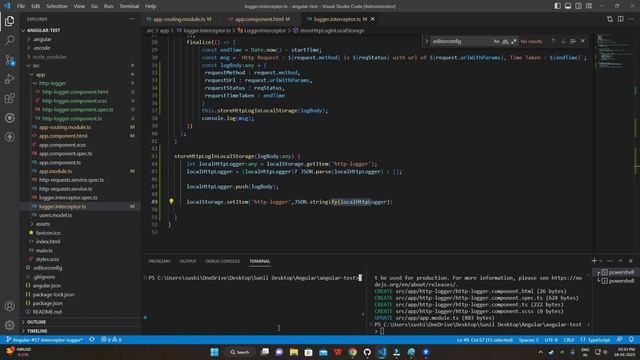The image size is (640, 360).
Task: Close the logger.interceptor.ts tab
Action: coord(373,19)
